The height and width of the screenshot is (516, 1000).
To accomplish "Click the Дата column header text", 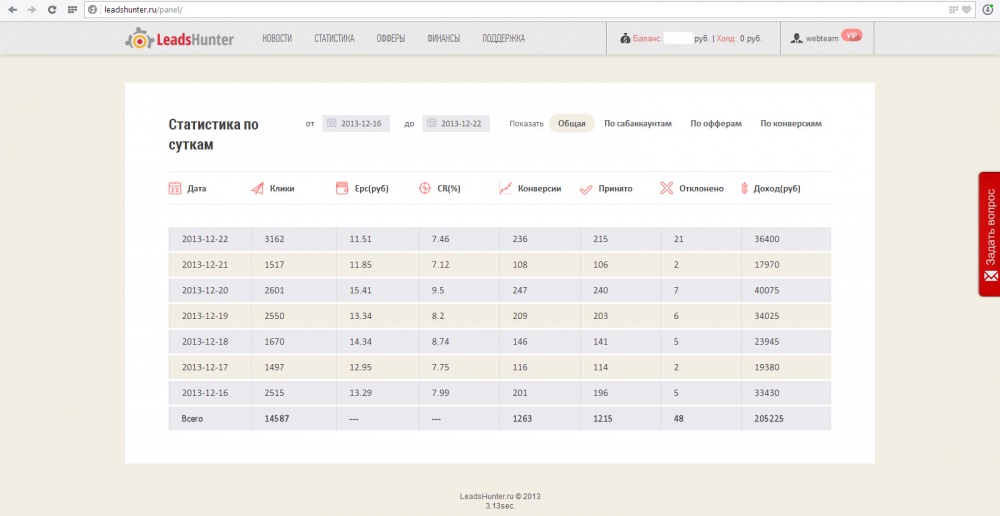I will click(x=196, y=189).
